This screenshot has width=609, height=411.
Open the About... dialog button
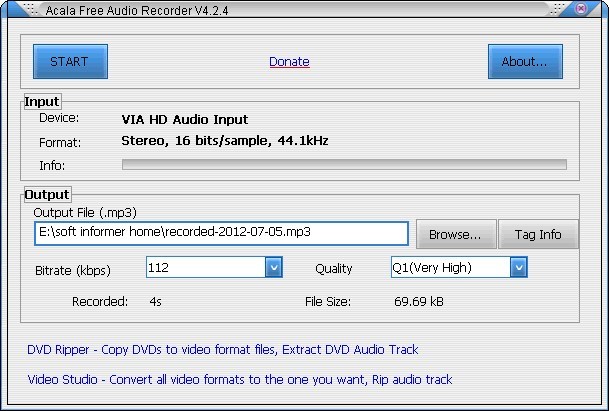tap(525, 61)
